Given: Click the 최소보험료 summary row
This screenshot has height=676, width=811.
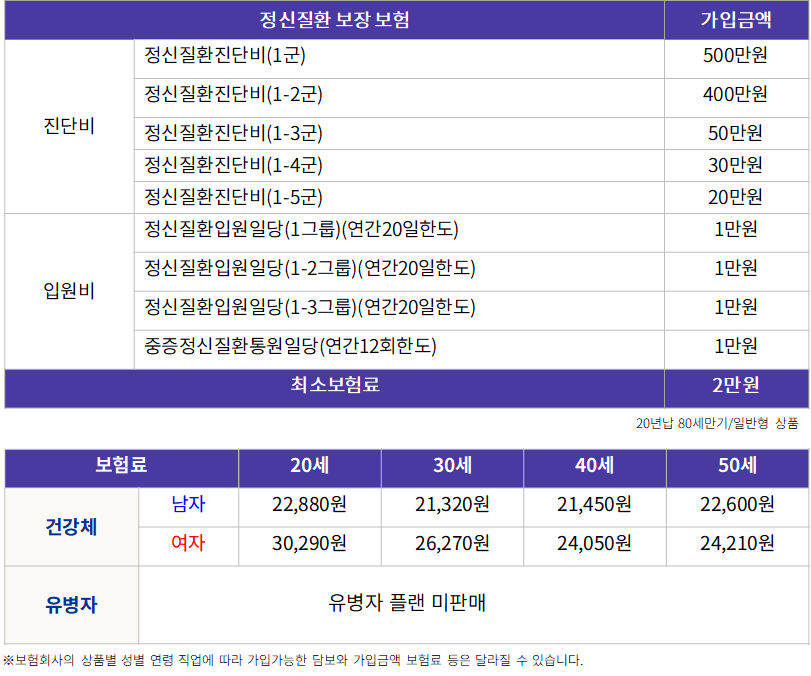Looking at the screenshot, I should point(334,386).
